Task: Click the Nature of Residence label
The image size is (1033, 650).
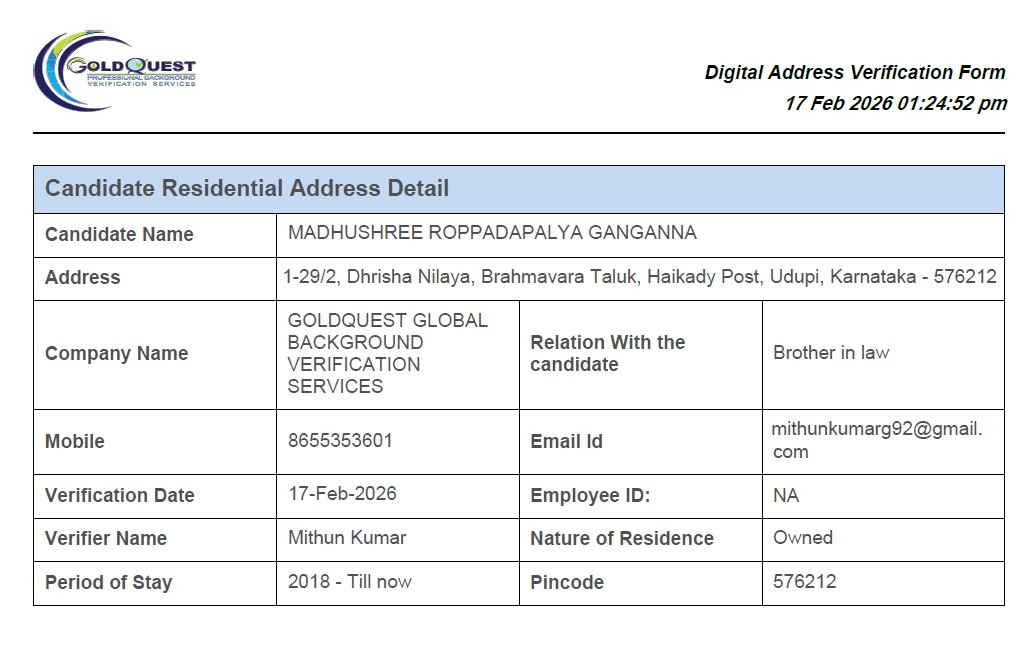Action: 621,538
